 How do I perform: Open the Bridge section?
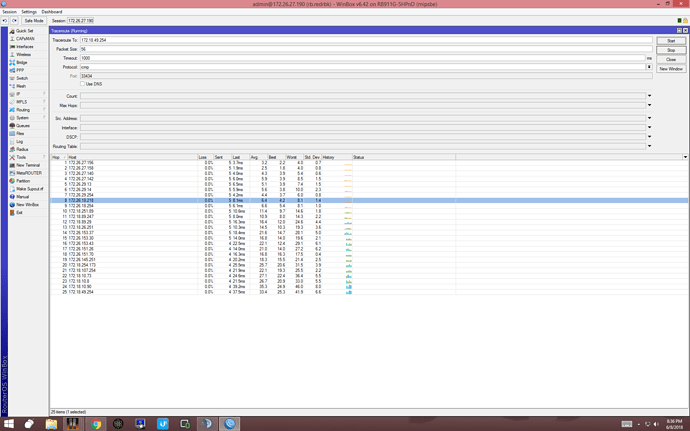(x=21, y=62)
